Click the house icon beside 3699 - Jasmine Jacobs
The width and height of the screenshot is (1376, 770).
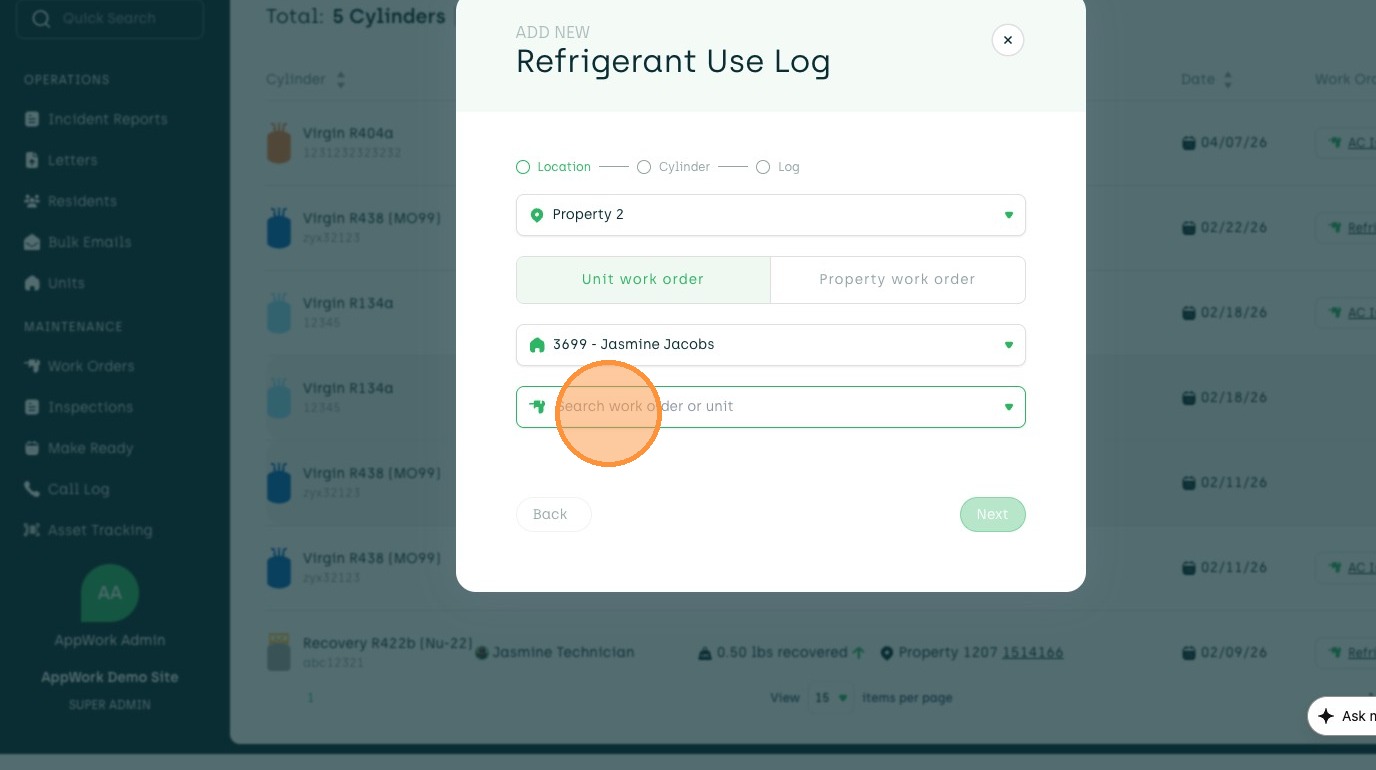coord(537,345)
